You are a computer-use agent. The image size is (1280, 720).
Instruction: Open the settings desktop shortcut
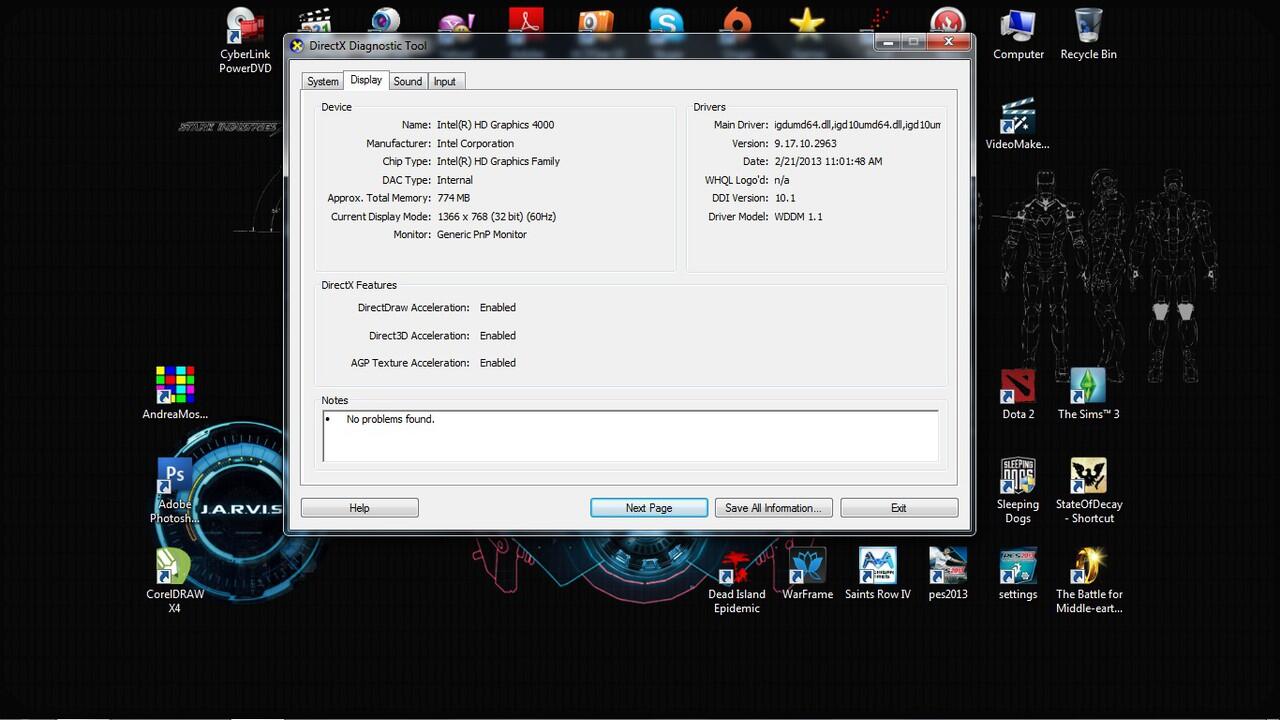click(1018, 574)
